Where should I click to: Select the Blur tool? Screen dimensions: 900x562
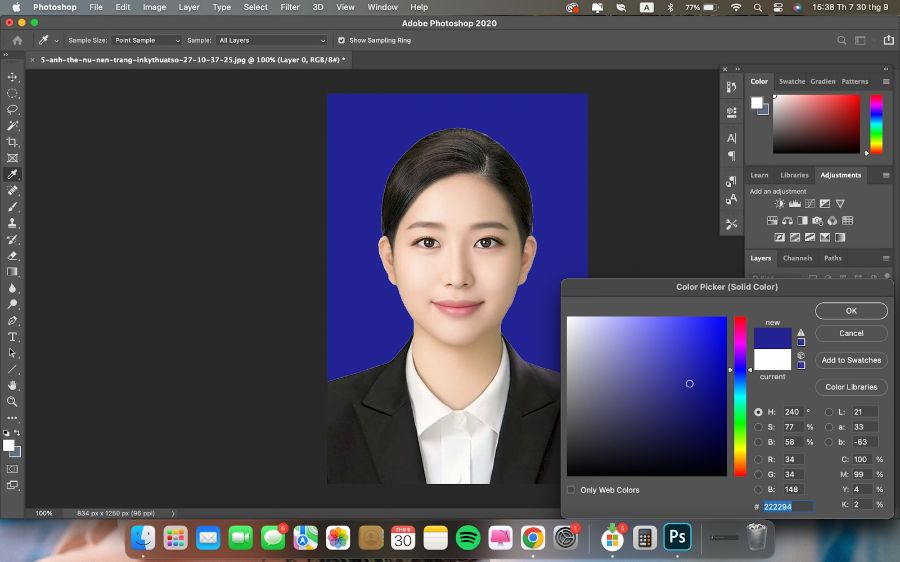tap(12, 288)
